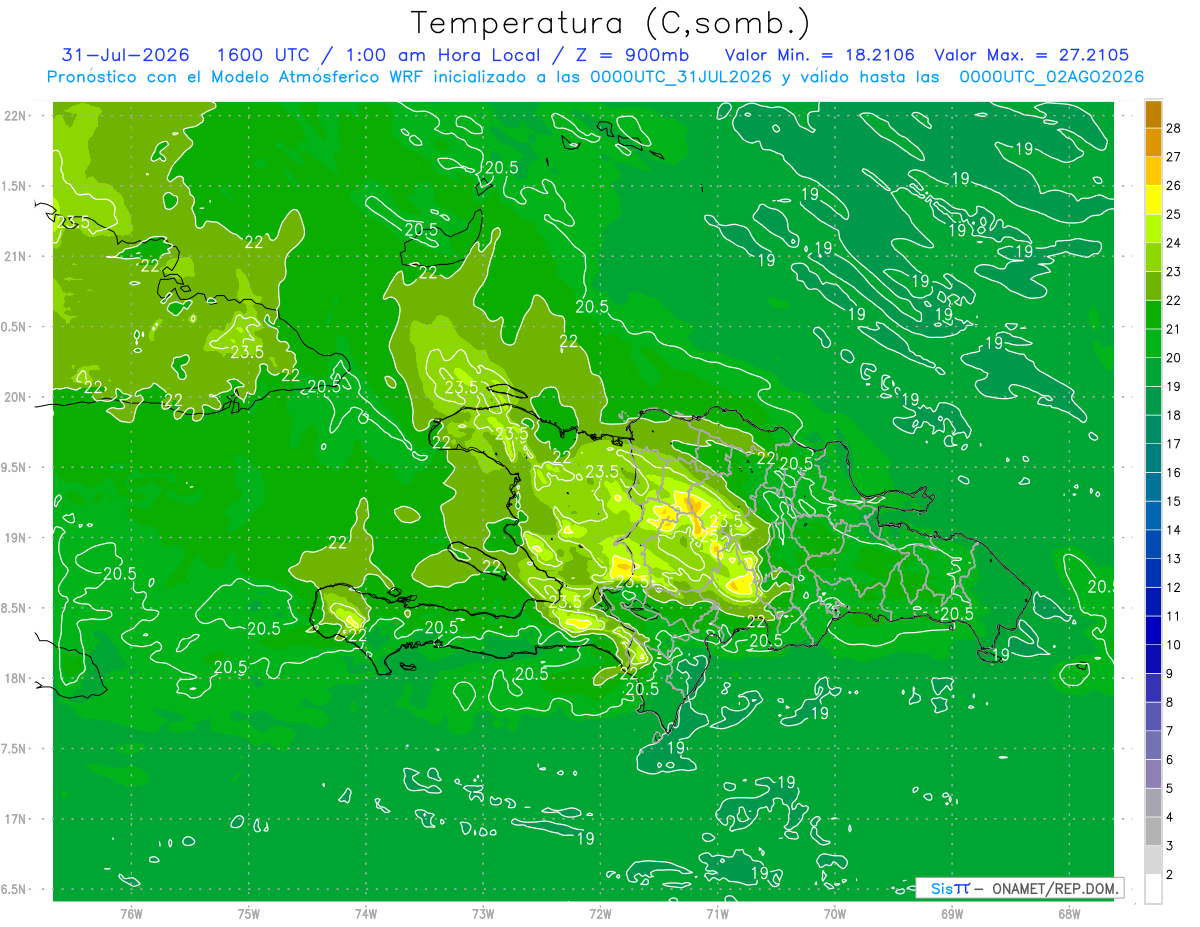Click the 74W longitude axis label
The image size is (1200, 927).
pos(365,914)
